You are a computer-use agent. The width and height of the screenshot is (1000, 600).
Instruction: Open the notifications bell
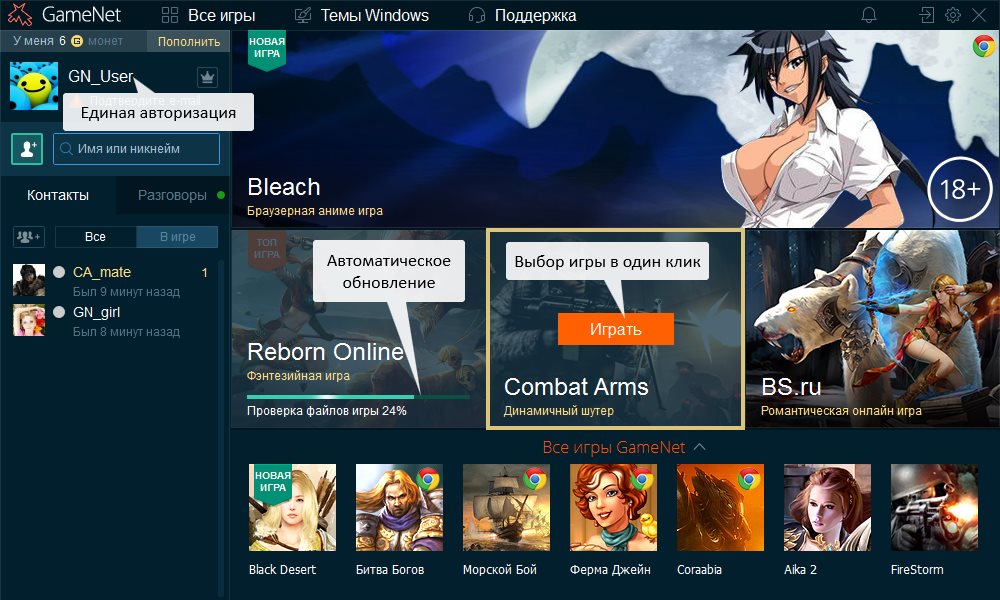point(869,15)
